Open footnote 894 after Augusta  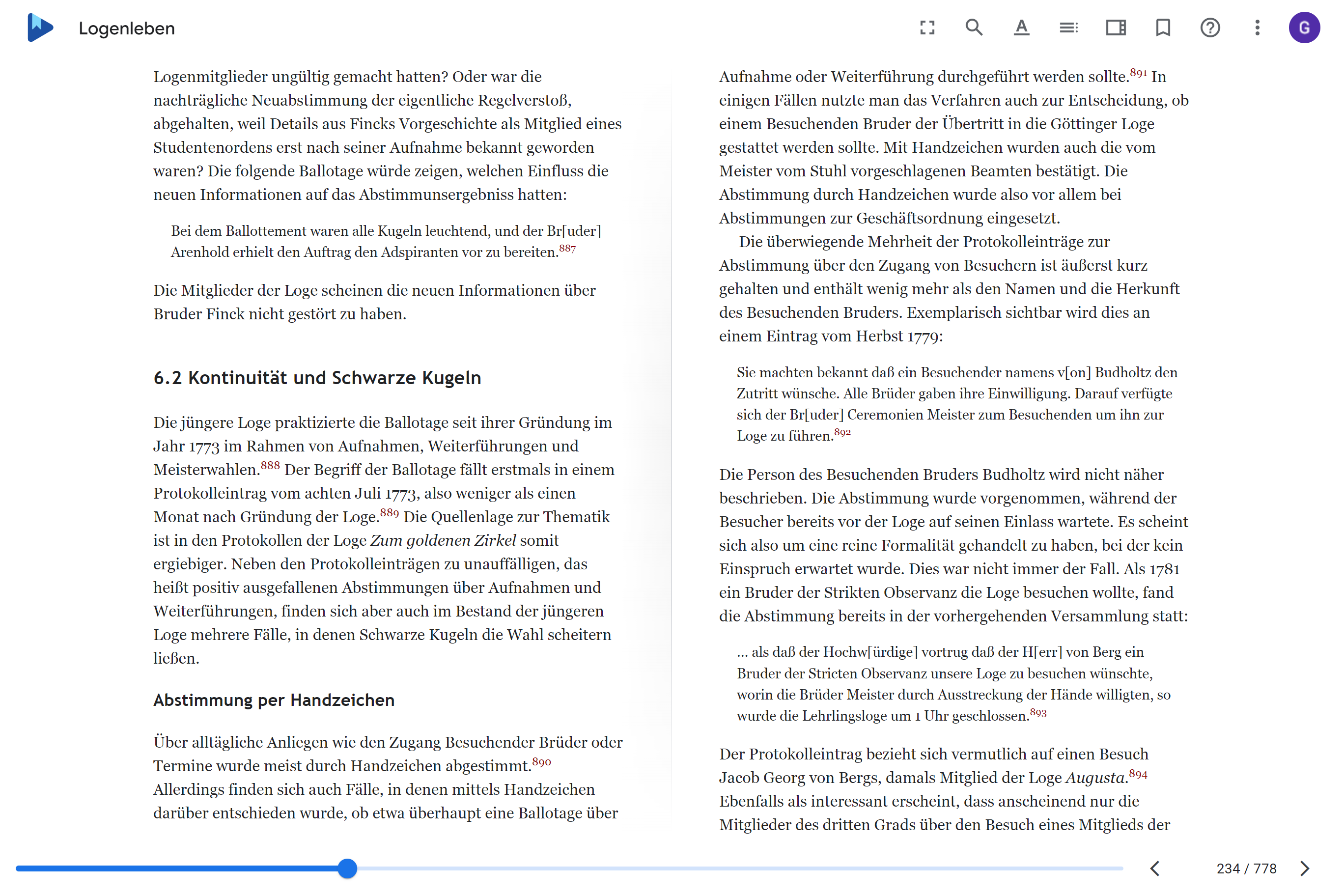tap(1138, 774)
